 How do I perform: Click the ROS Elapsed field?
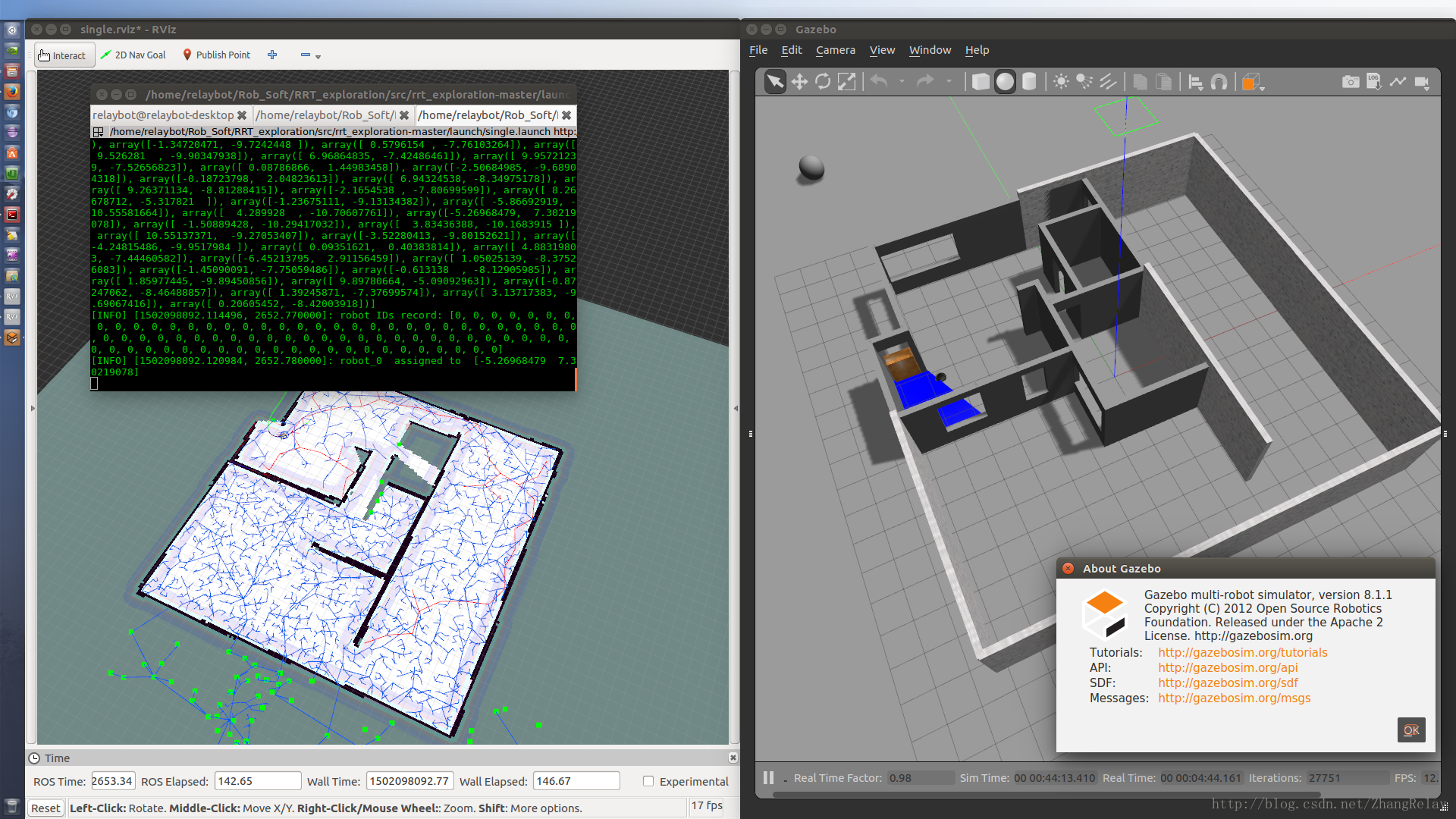pyautogui.click(x=258, y=781)
